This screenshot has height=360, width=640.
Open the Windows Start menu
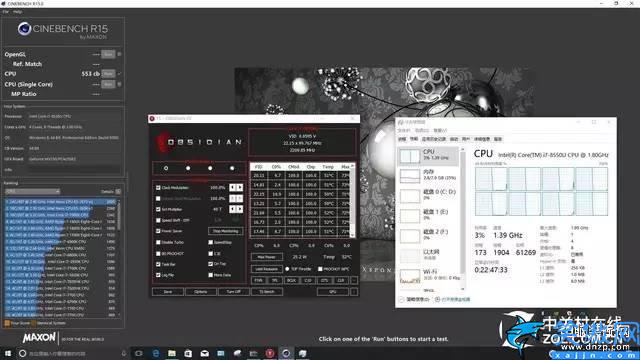[8, 353]
